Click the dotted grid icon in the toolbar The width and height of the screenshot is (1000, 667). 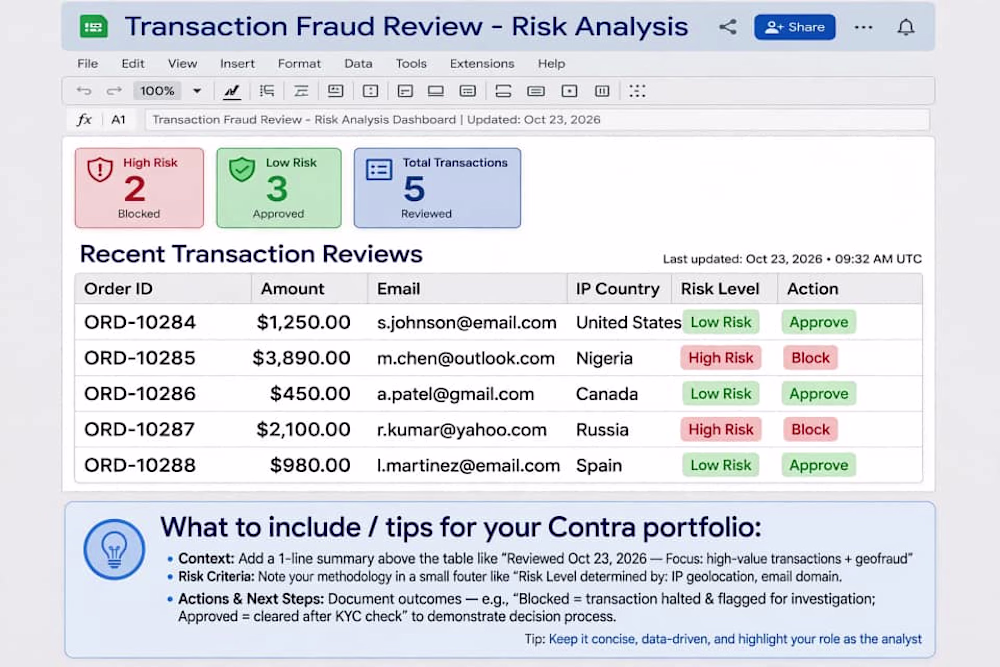point(637,91)
